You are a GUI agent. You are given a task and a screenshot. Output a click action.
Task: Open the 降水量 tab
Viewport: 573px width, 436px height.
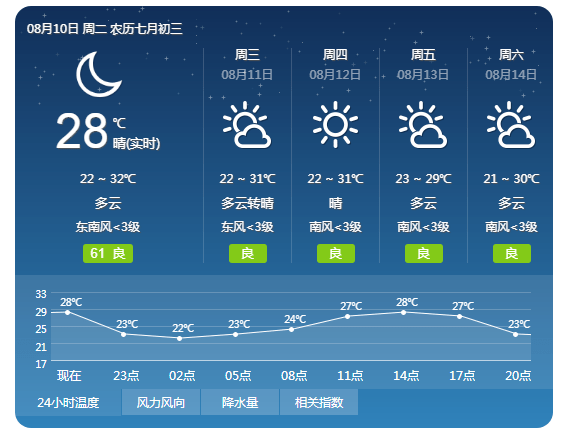pos(240,402)
